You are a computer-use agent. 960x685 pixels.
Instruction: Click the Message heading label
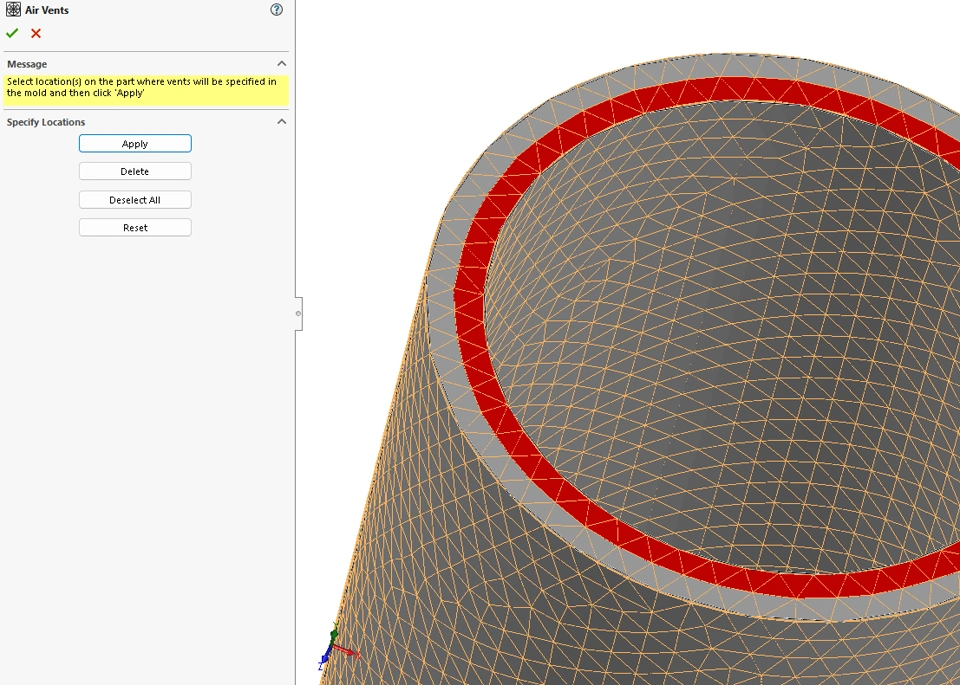pos(27,64)
